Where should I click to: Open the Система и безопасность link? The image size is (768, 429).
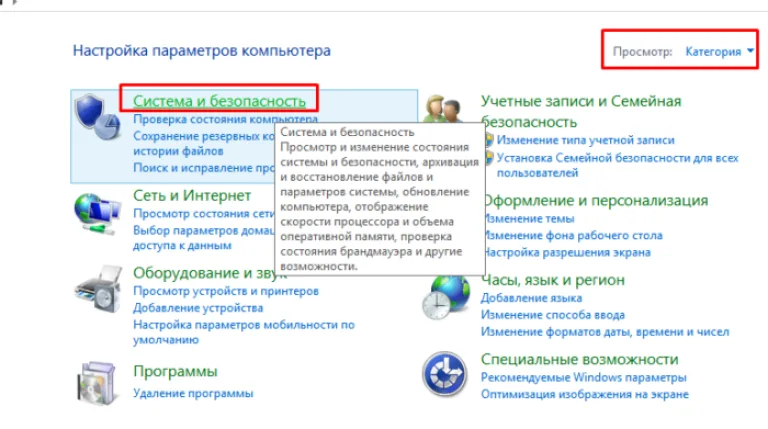(x=219, y=101)
